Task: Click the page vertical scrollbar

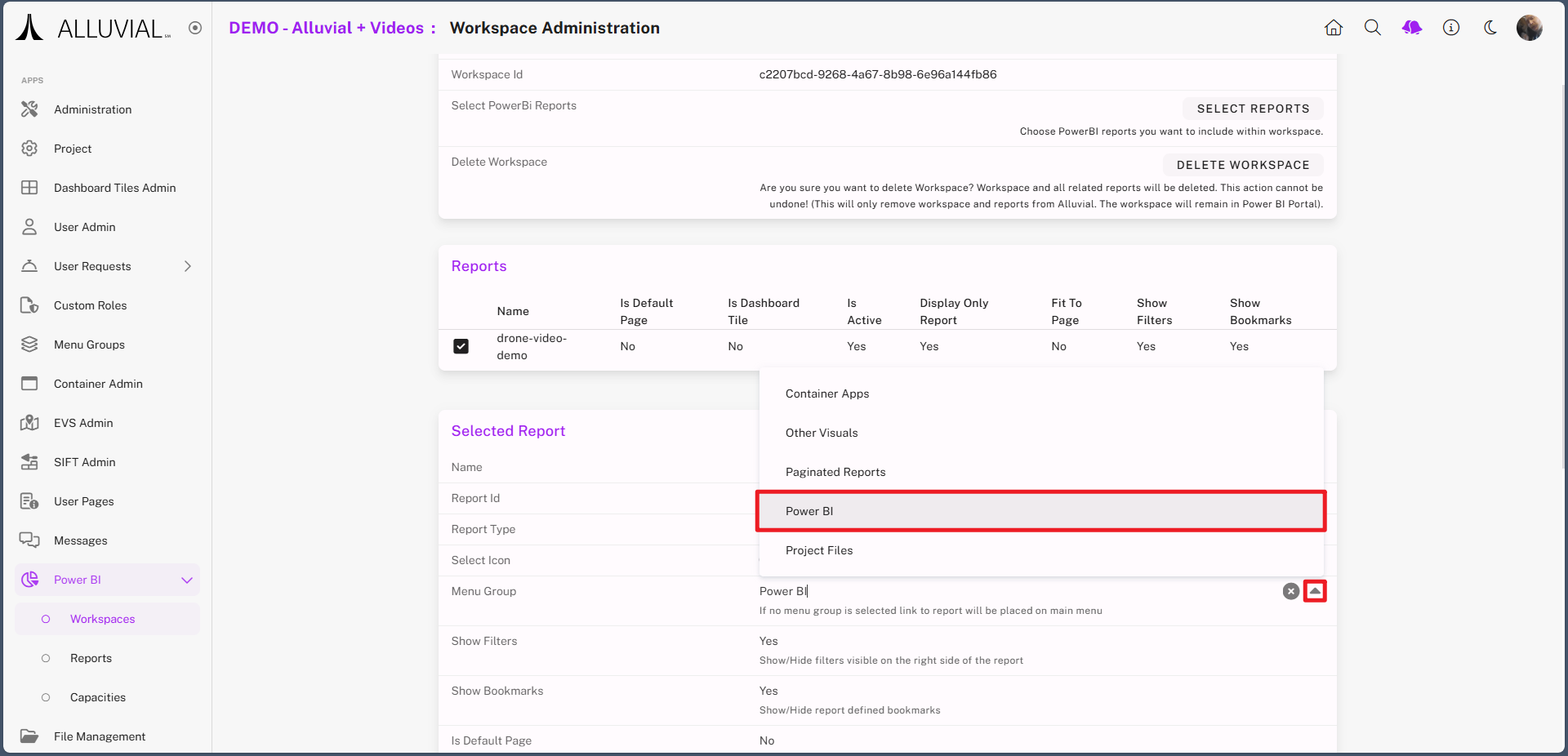Action: tap(1563, 278)
